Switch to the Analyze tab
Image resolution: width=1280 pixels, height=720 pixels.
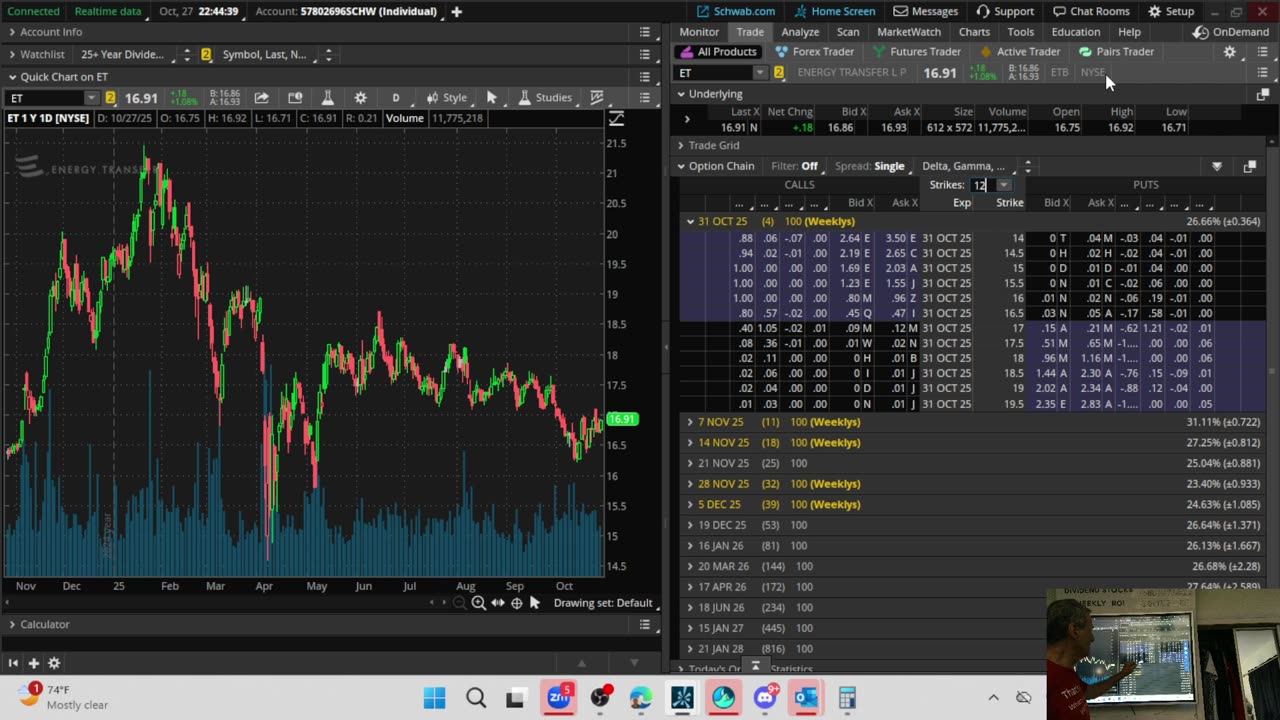(800, 32)
